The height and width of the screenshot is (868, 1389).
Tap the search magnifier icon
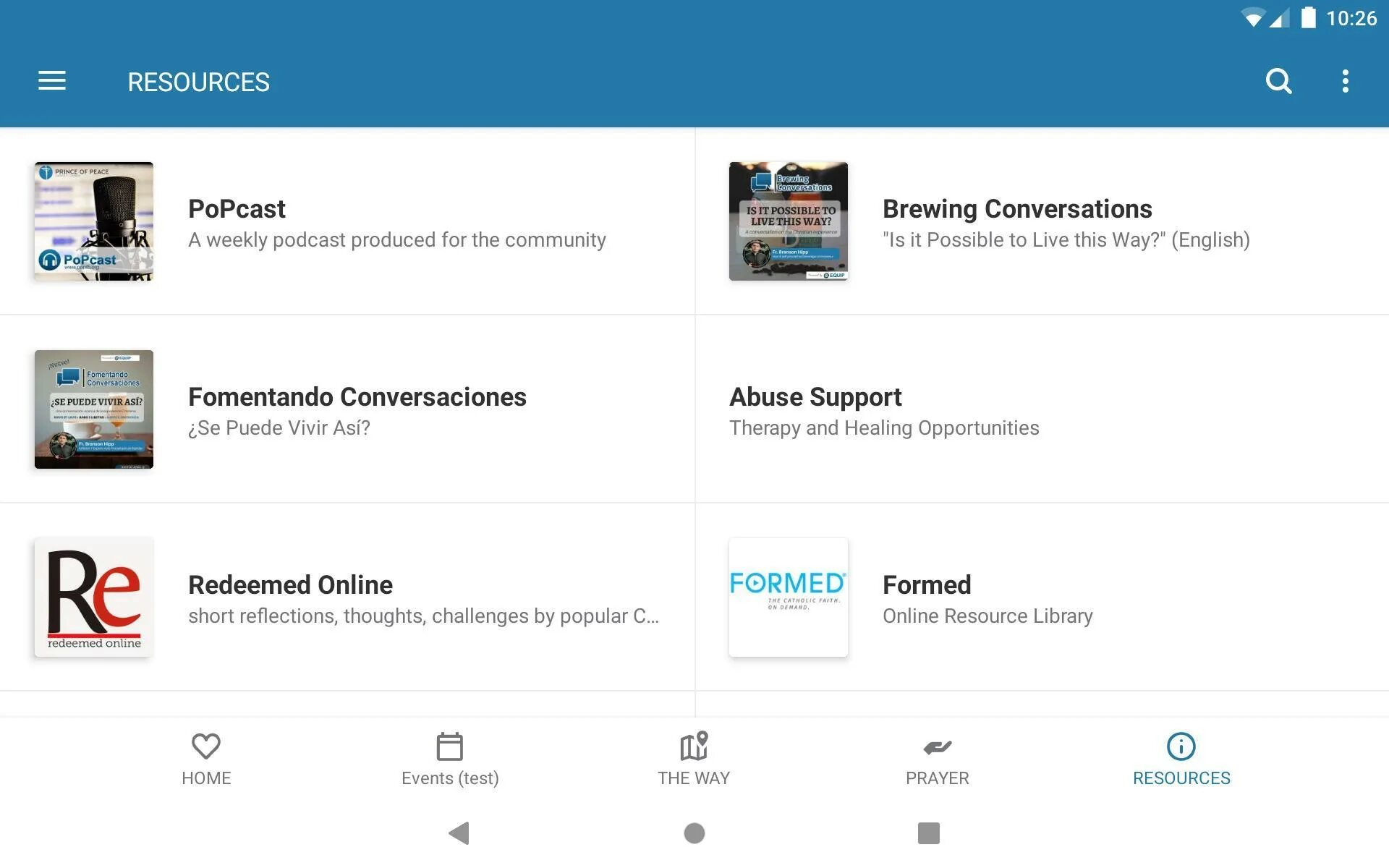pos(1278,81)
